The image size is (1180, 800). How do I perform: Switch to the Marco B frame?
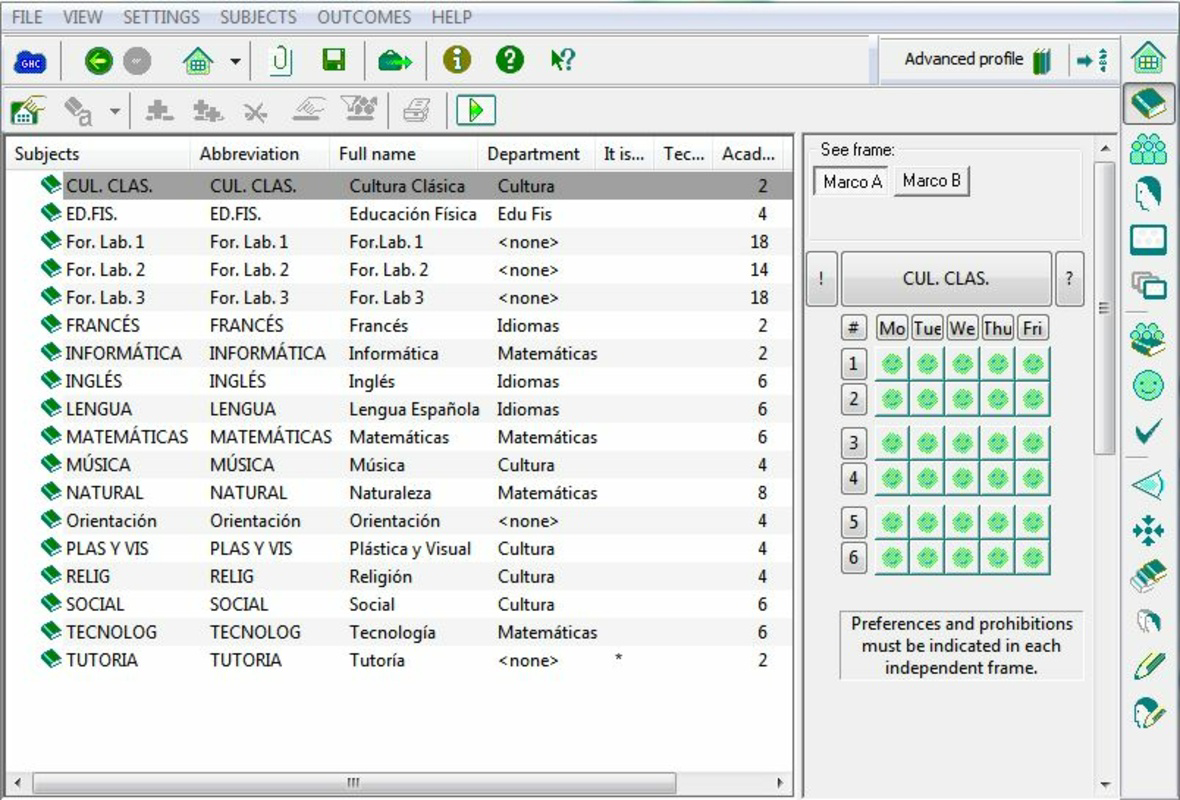pos(932,181)
